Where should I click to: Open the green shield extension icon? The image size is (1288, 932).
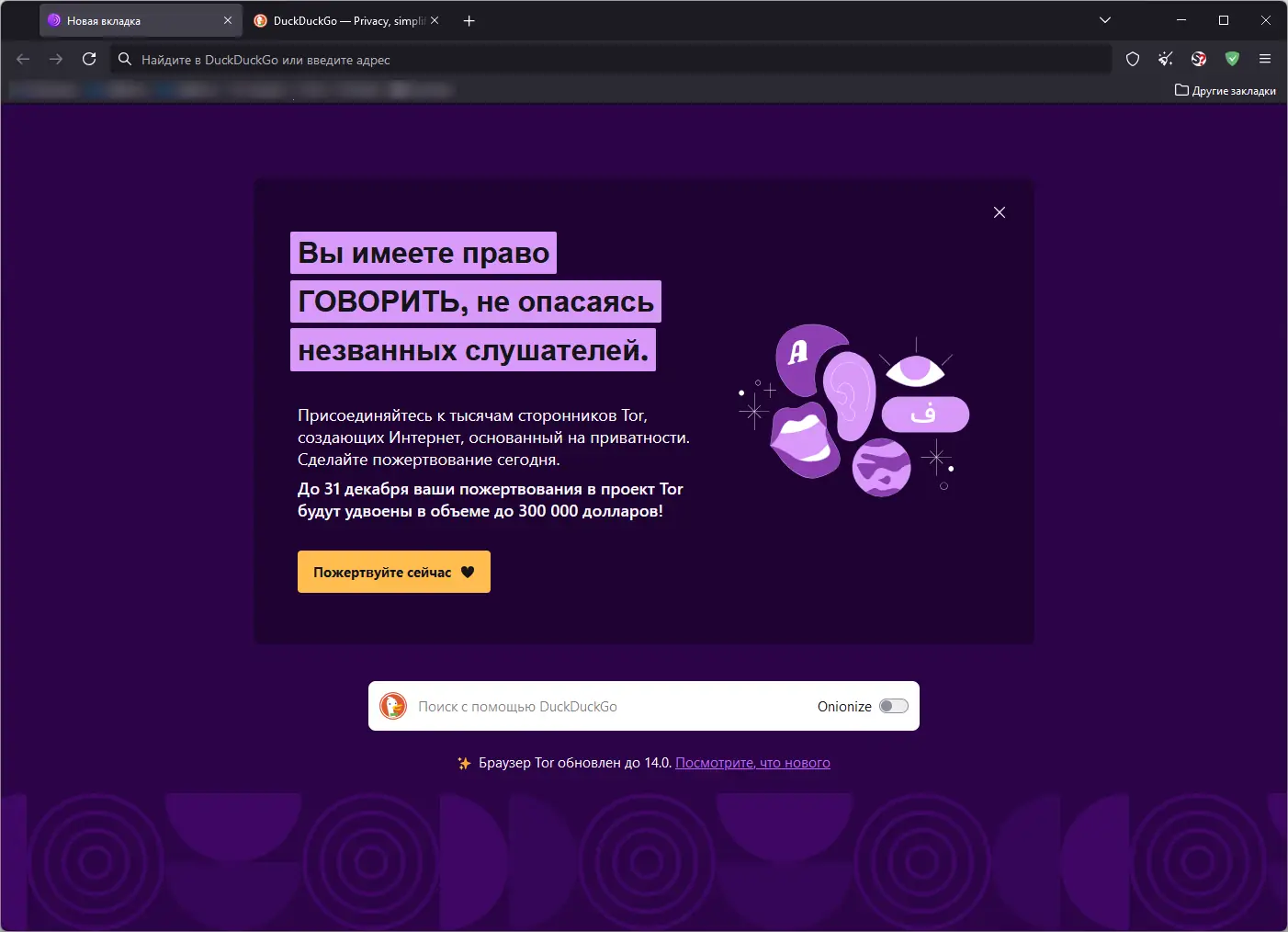[x=1232, y=59]
